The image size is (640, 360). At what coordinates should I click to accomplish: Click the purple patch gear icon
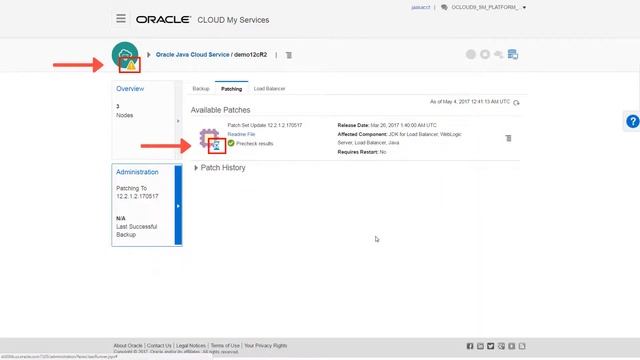click(x=209, y=138)
